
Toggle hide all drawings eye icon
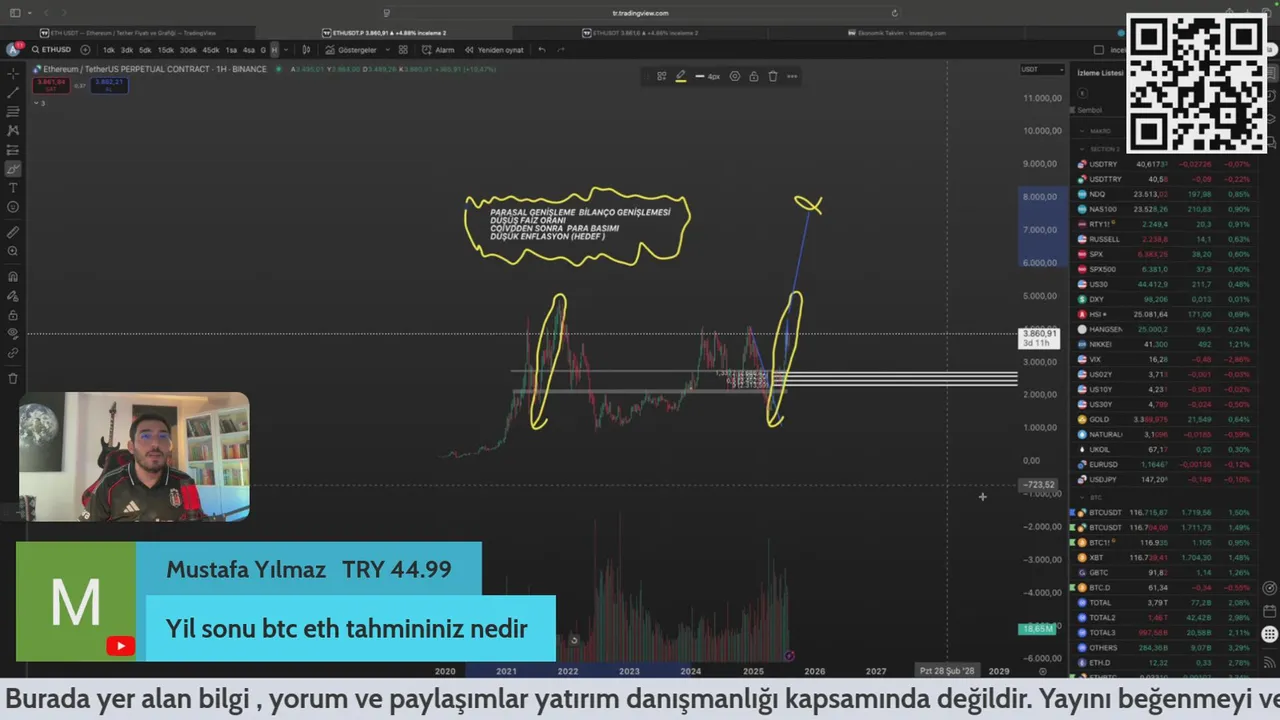(x=13, y=333)
